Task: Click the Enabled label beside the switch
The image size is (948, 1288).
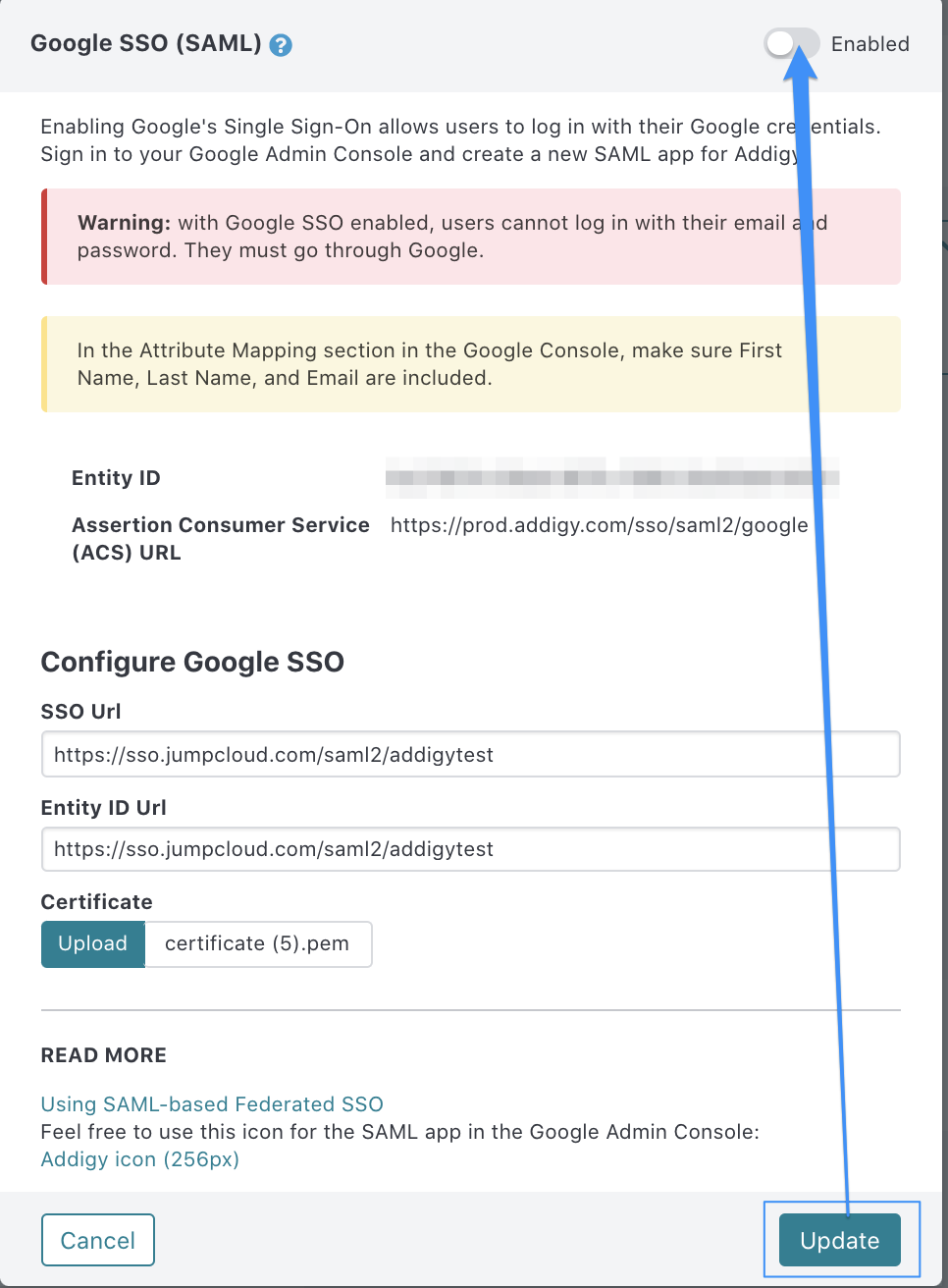Action: click(870, 44)
